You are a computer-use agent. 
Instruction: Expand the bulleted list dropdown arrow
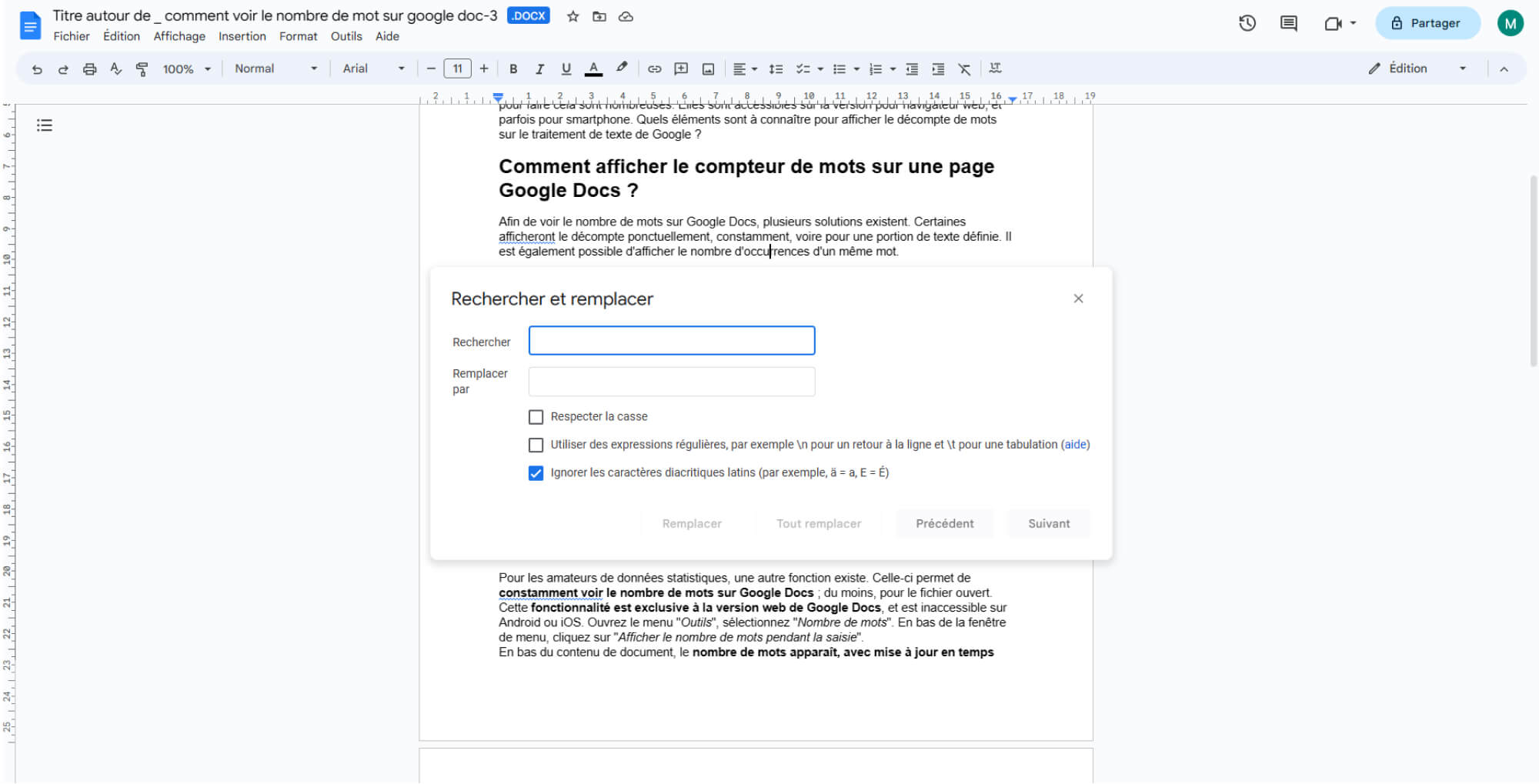pyautogui.click(x=856, y=69)
